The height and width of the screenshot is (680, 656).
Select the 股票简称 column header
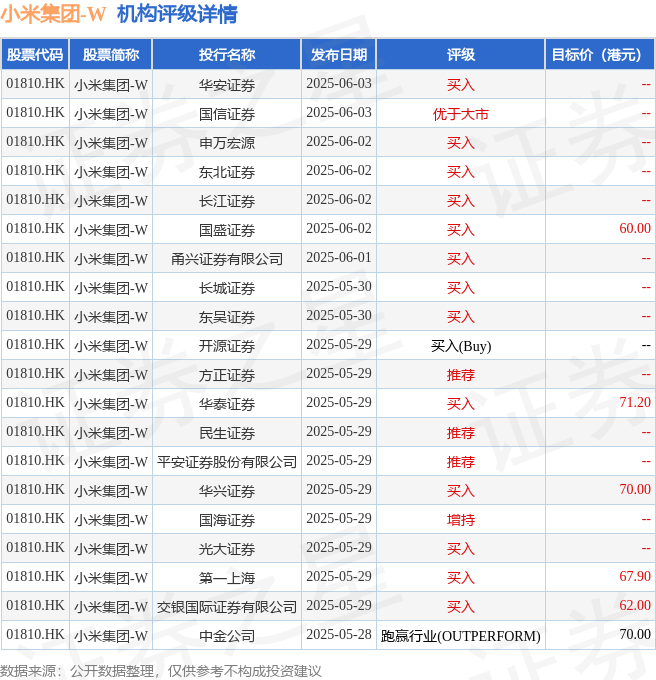tap(111, 55)
